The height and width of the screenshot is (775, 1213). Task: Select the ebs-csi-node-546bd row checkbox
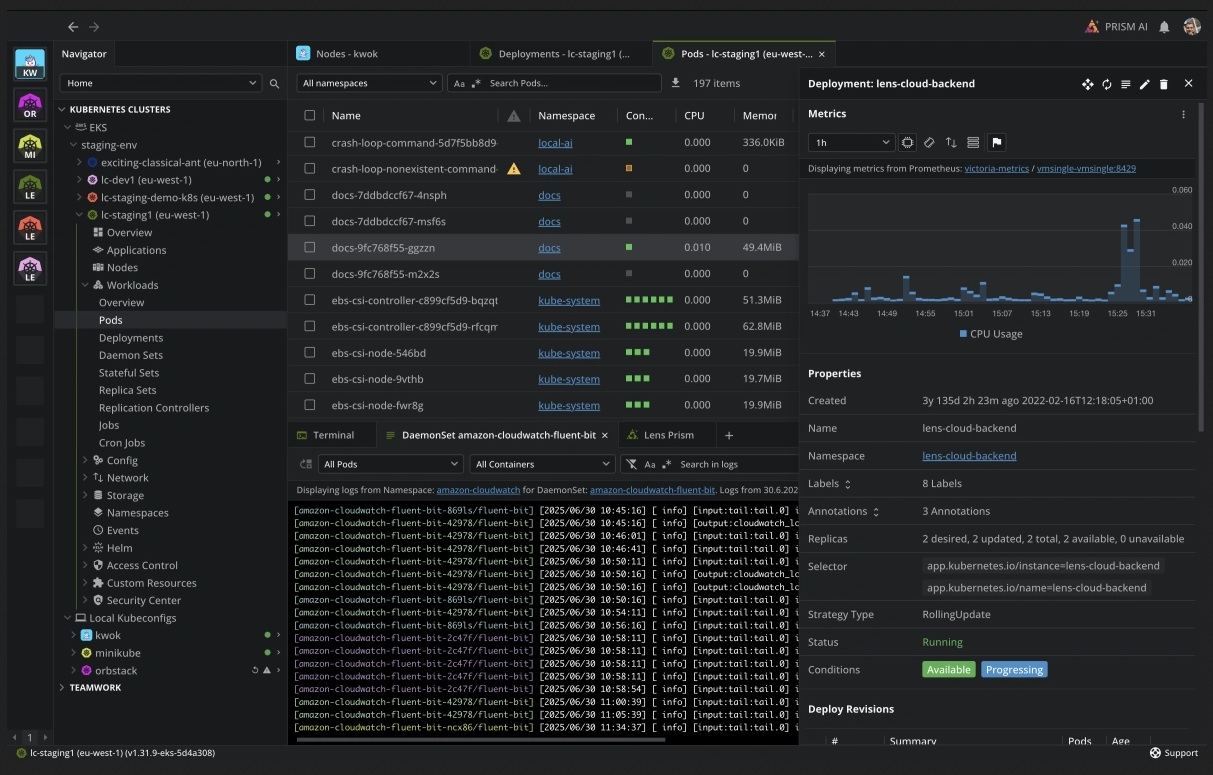tap(310, 353)
